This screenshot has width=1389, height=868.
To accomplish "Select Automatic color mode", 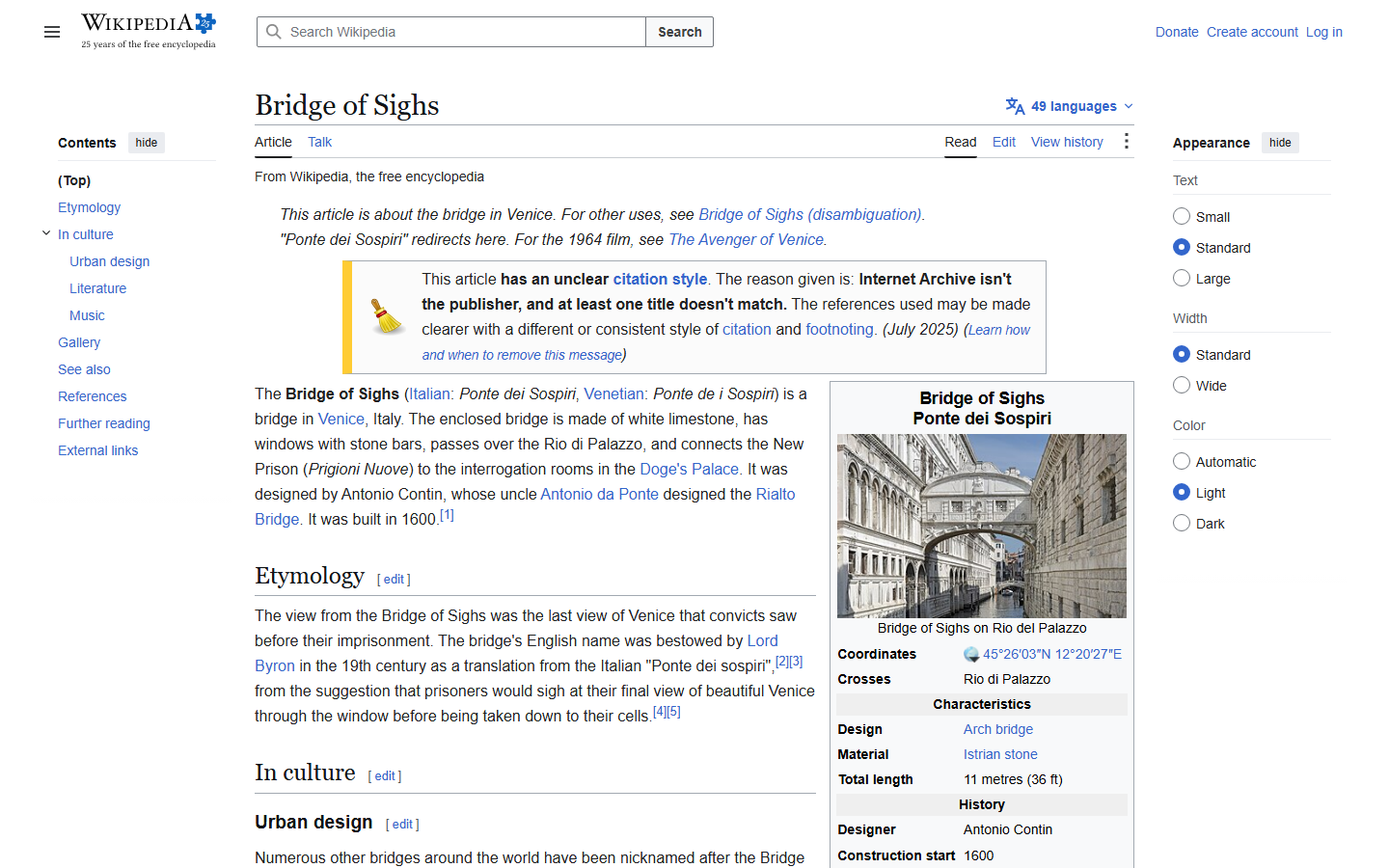I will [x=1182, y=461].
